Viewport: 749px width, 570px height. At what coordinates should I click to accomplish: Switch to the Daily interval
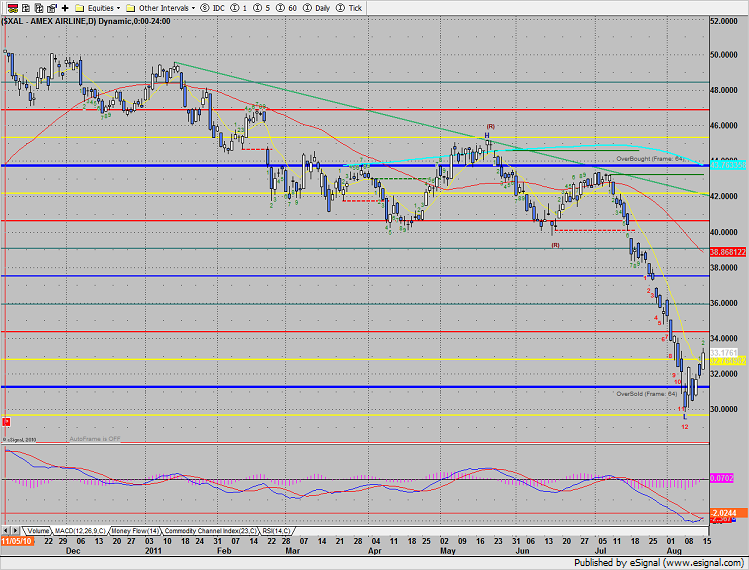coord(316,8)
